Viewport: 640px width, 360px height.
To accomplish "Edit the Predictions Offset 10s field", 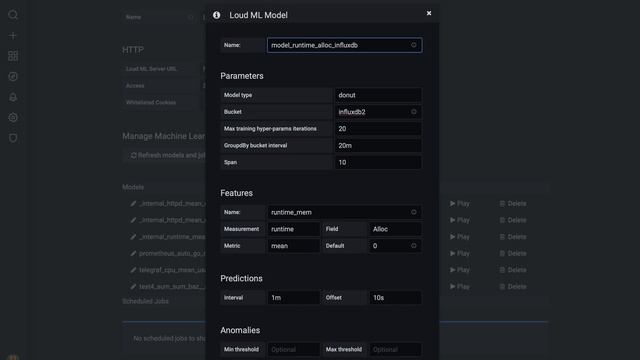I will [395, 298].
